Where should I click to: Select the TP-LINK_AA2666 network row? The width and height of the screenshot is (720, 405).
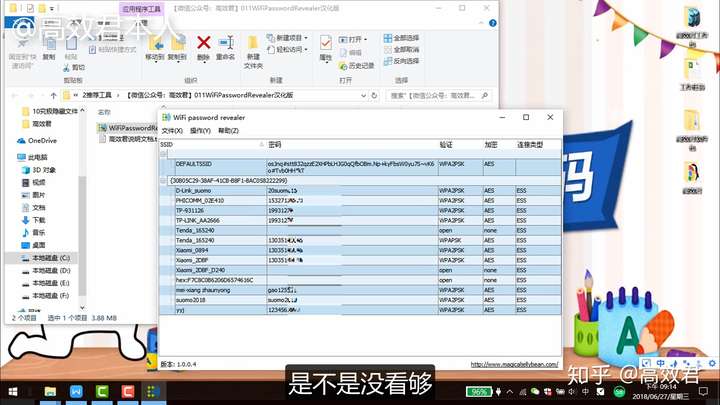(x=360, y=220)
